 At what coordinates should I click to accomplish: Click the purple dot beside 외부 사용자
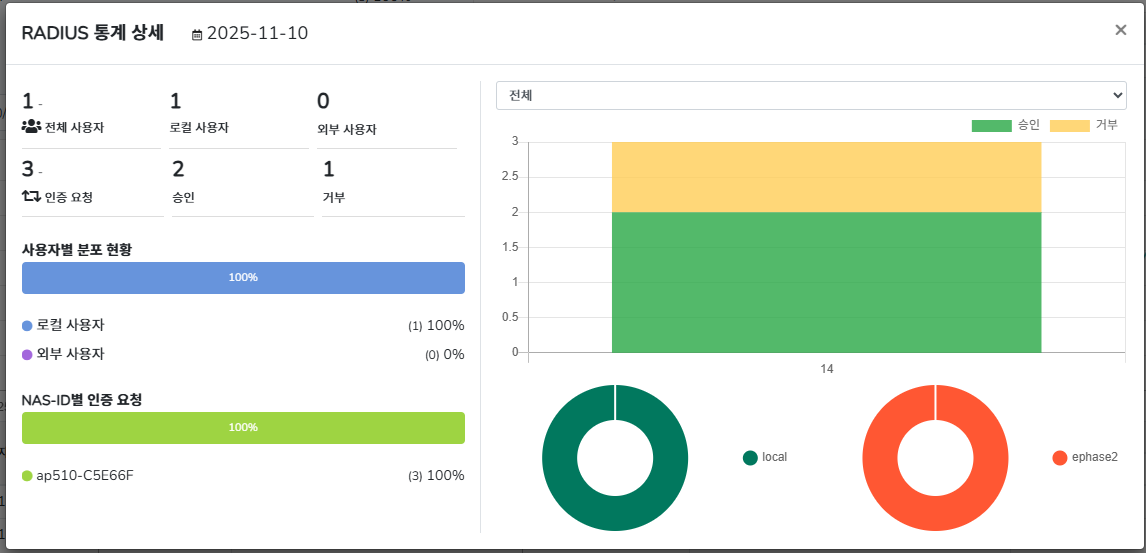pyautogui.click(x=27, y=354)
